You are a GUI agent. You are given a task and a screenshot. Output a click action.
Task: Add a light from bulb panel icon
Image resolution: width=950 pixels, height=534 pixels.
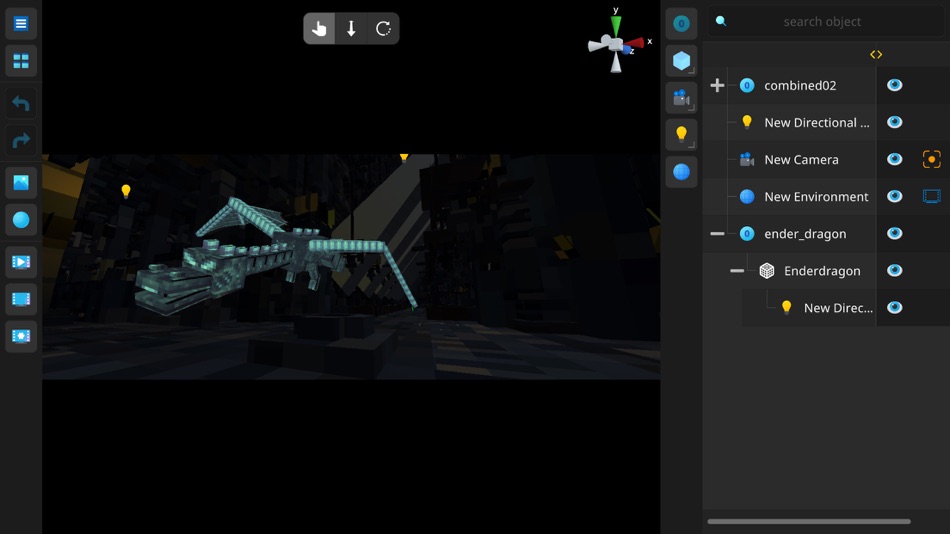coord(681,135)
